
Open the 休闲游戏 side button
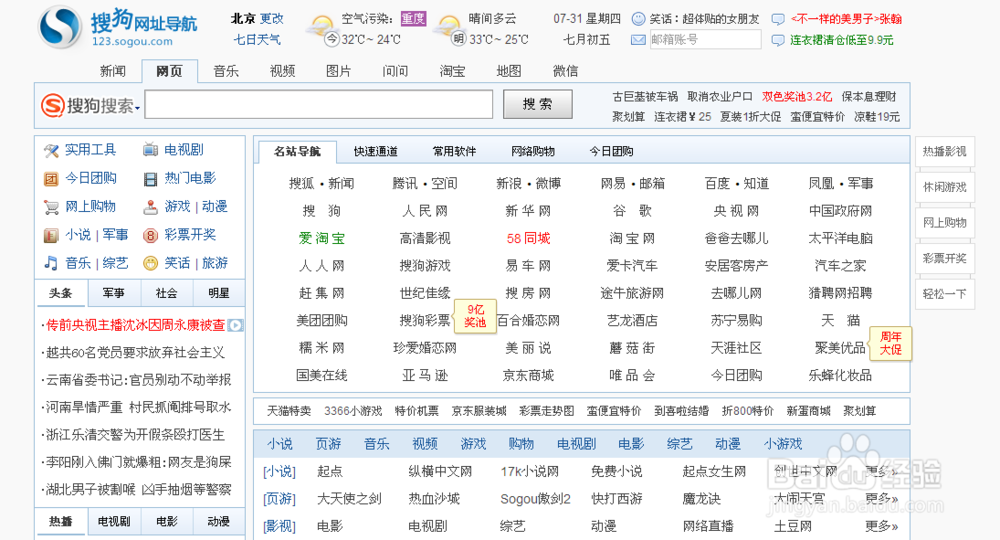point(945,187)
